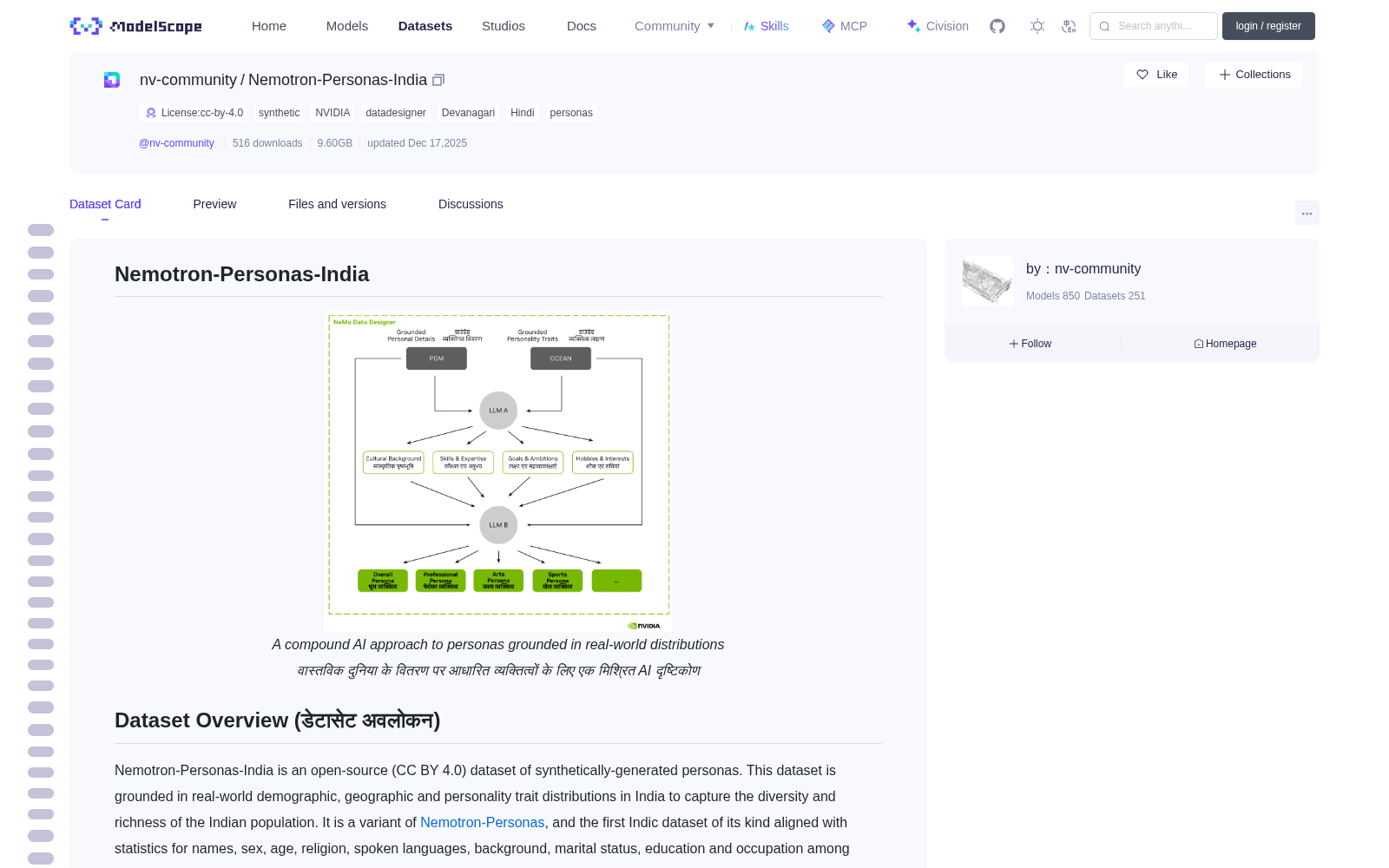
Task: Open the GitHub icon link
Action: click(x=997, y=26)
